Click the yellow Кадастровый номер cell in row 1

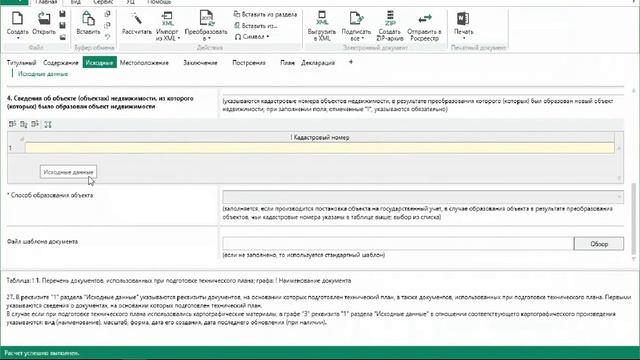[x=320, y=148]
